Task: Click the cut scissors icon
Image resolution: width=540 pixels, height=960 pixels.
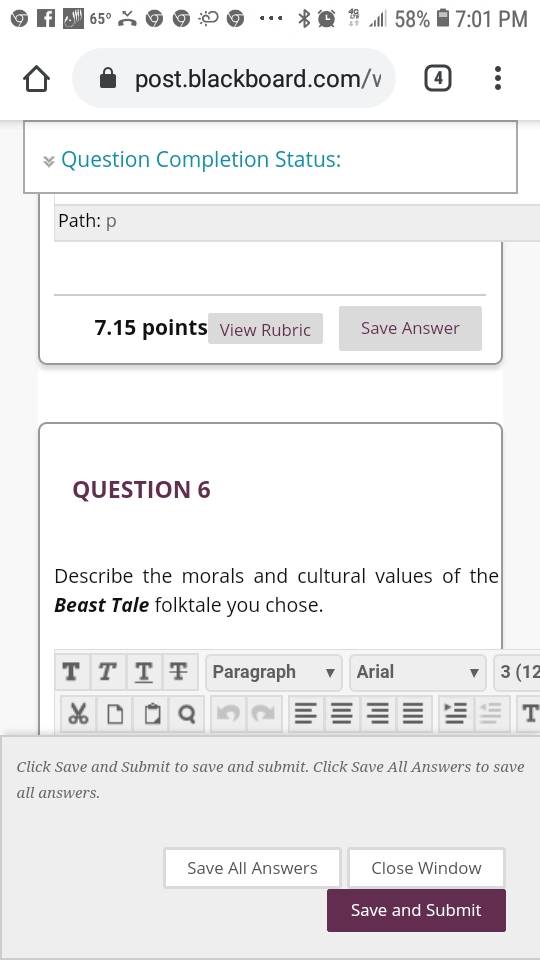Action: 78,713
